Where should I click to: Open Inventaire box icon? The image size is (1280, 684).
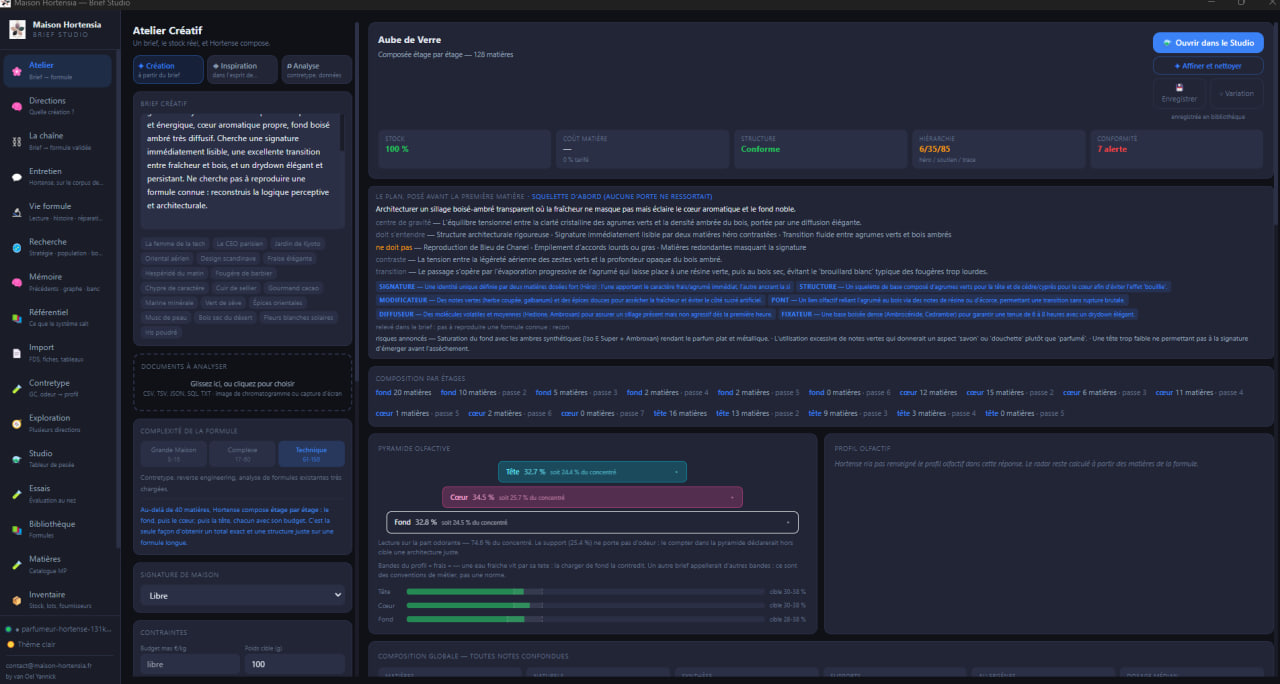coord(17,600)
